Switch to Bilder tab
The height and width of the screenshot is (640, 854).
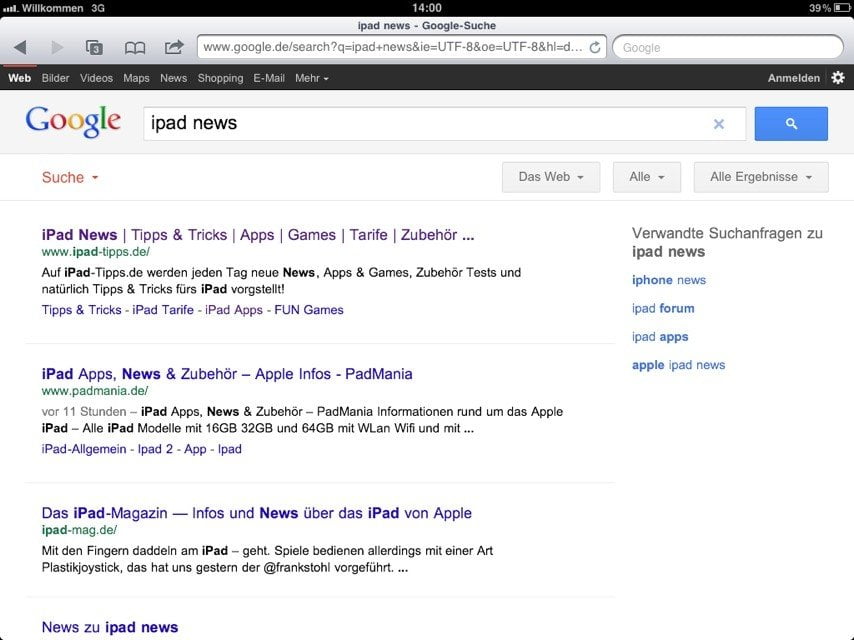56,78
